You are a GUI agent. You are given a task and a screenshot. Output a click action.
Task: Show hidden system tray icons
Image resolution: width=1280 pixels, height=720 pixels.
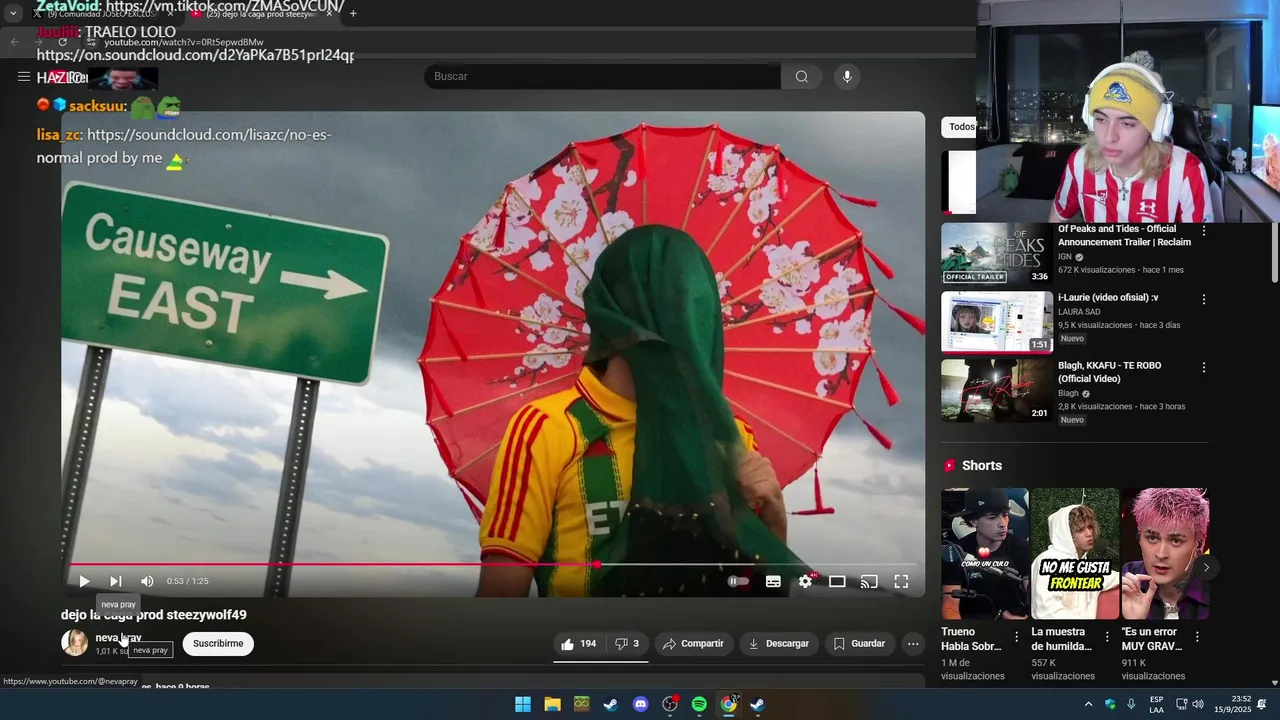1089,704
